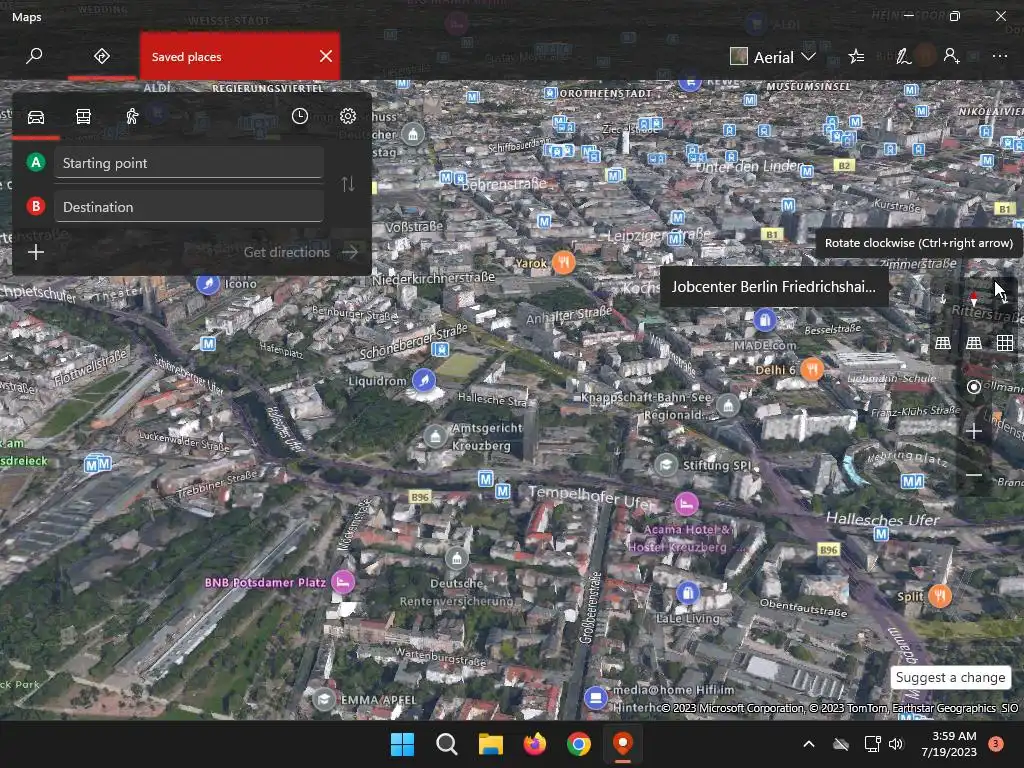Click the Suggest a change button

point(950,677)
